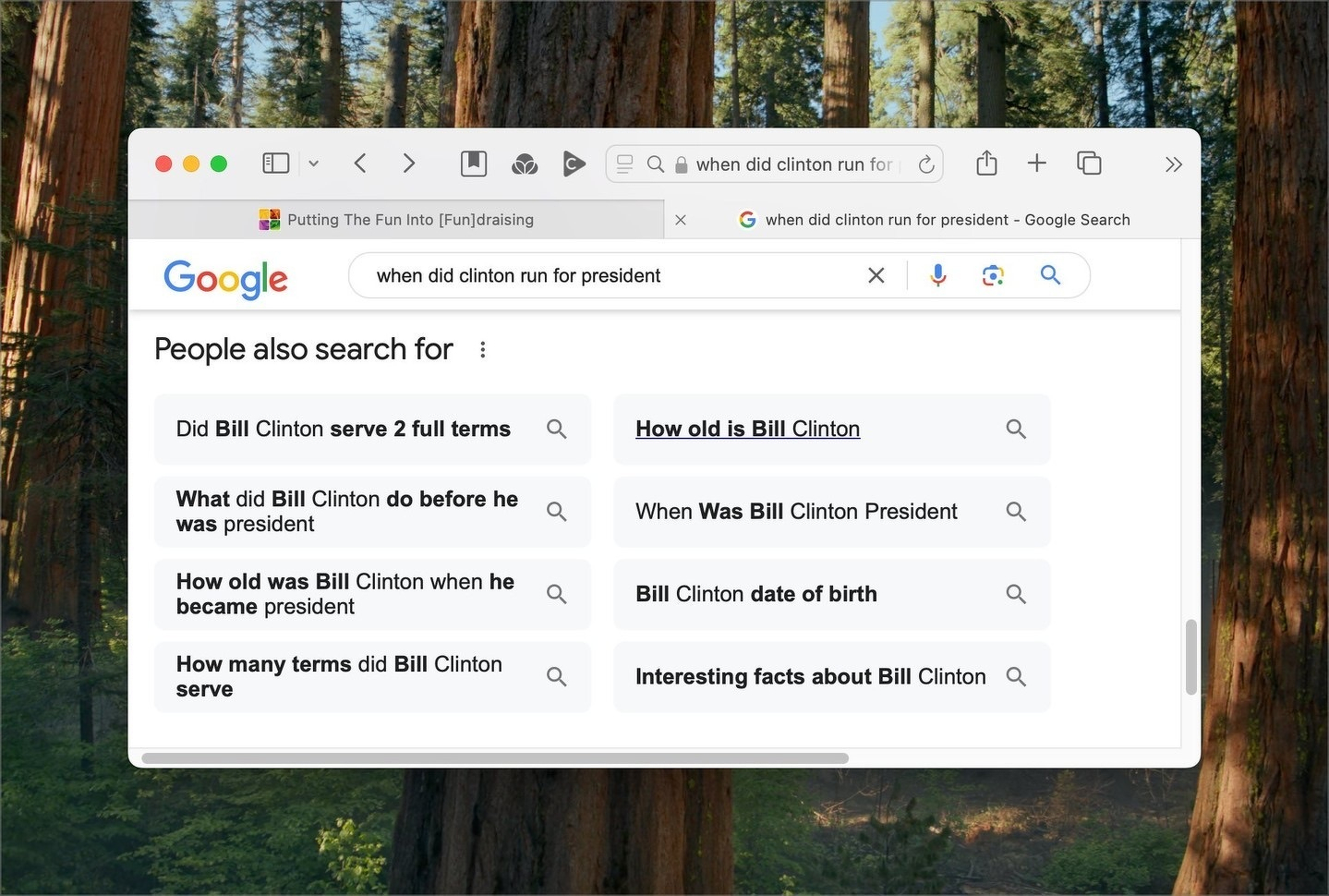The height and width of the screenshot is (896, 1329).
Task: Reload the page with the refresh icon
Action: coord(925,164)
